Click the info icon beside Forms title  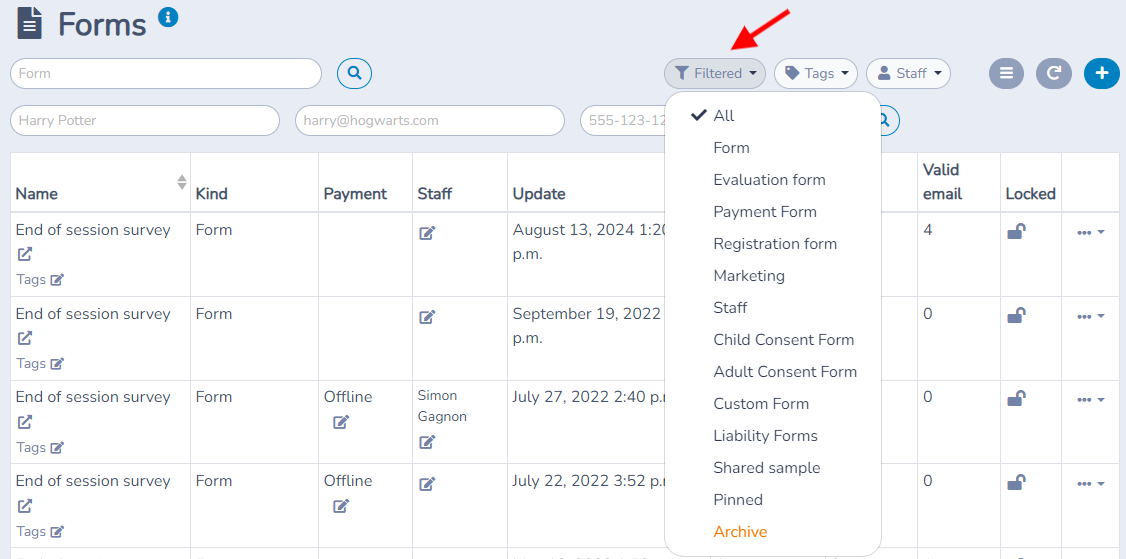[168, 17]
